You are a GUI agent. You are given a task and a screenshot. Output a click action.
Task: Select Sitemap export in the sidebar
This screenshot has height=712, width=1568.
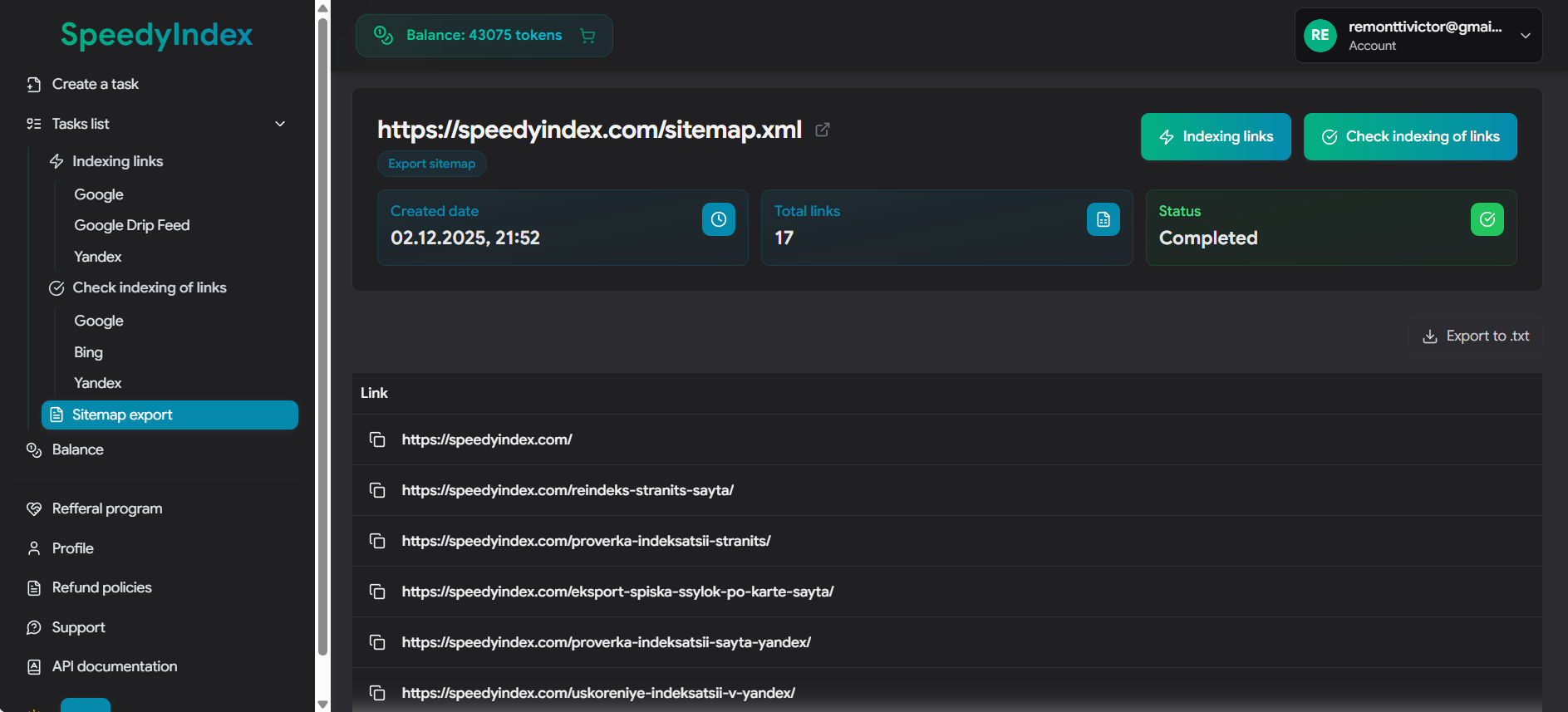170,415
